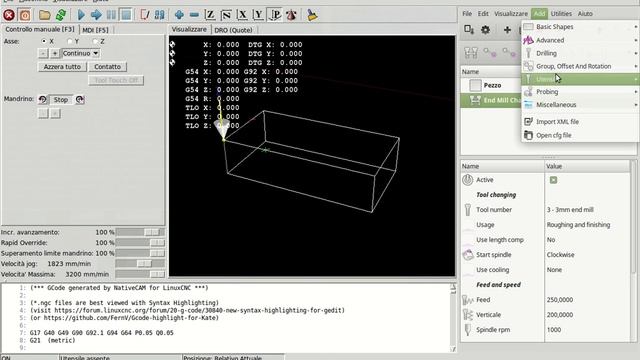Select the X axis radio button
This screenshot has width=640, height=360.
[x=44, y=41]
